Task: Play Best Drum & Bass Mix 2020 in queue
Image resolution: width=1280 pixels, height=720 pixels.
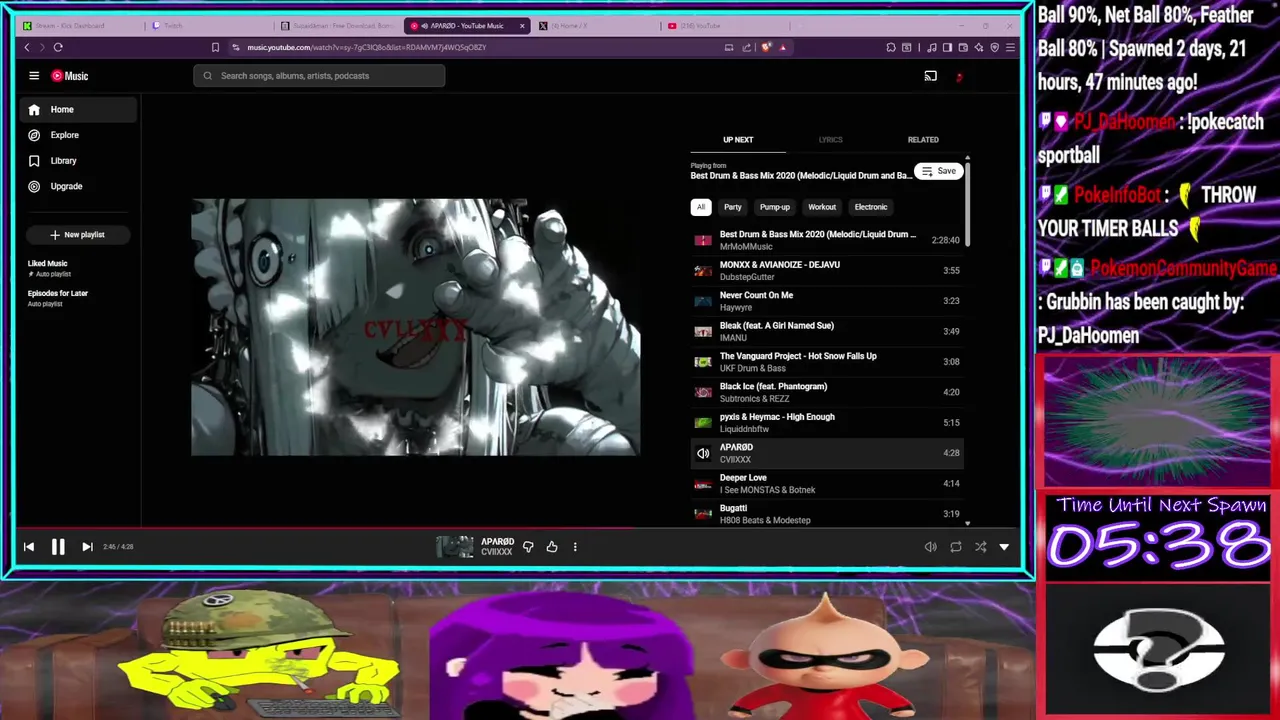Action: [x=827, y=240]
